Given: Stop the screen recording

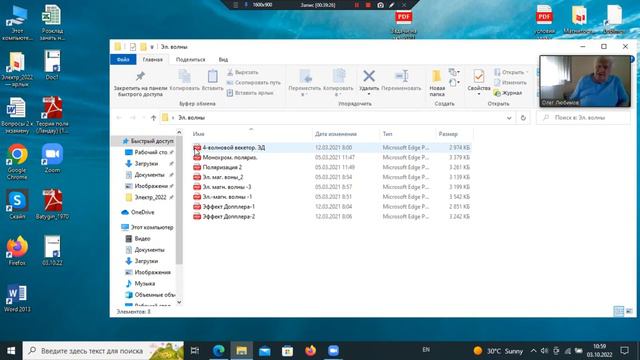Looking at the screenshot, I should [368, 5].
